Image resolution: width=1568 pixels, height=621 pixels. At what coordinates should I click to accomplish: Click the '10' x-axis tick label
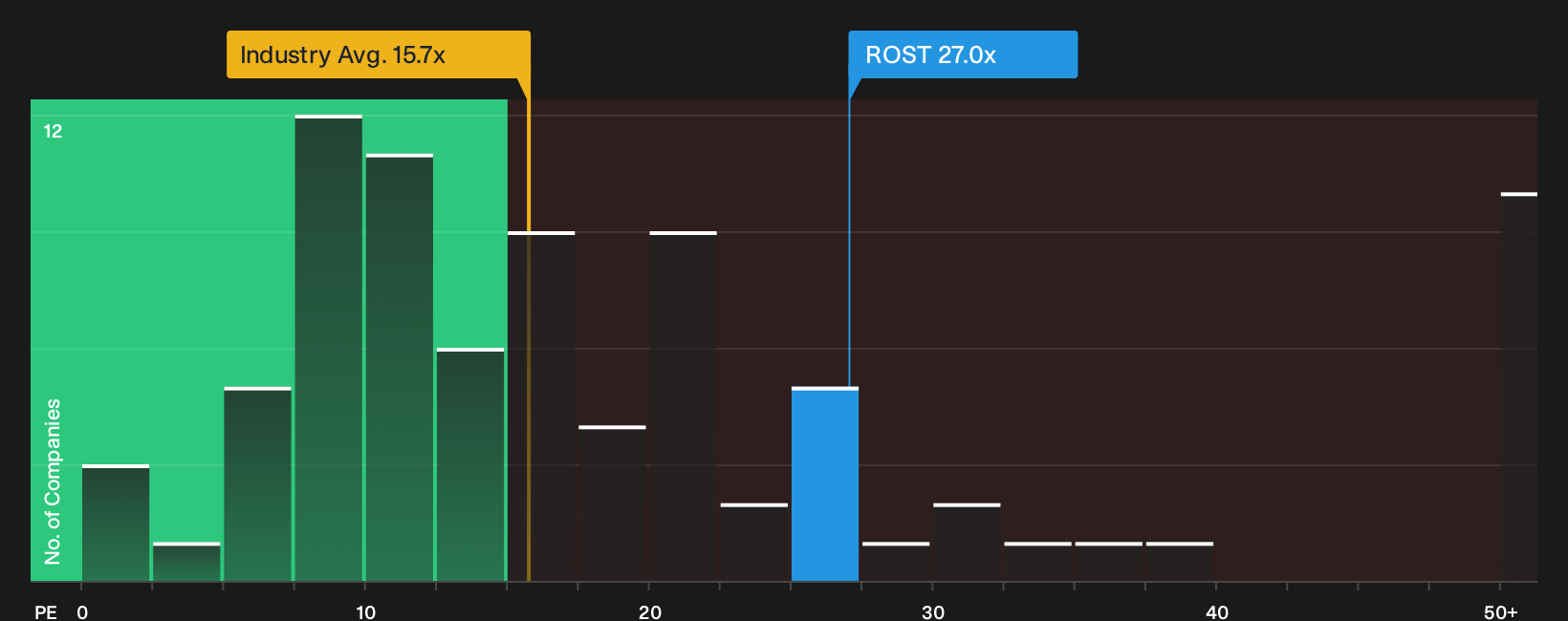click(365, 611)
